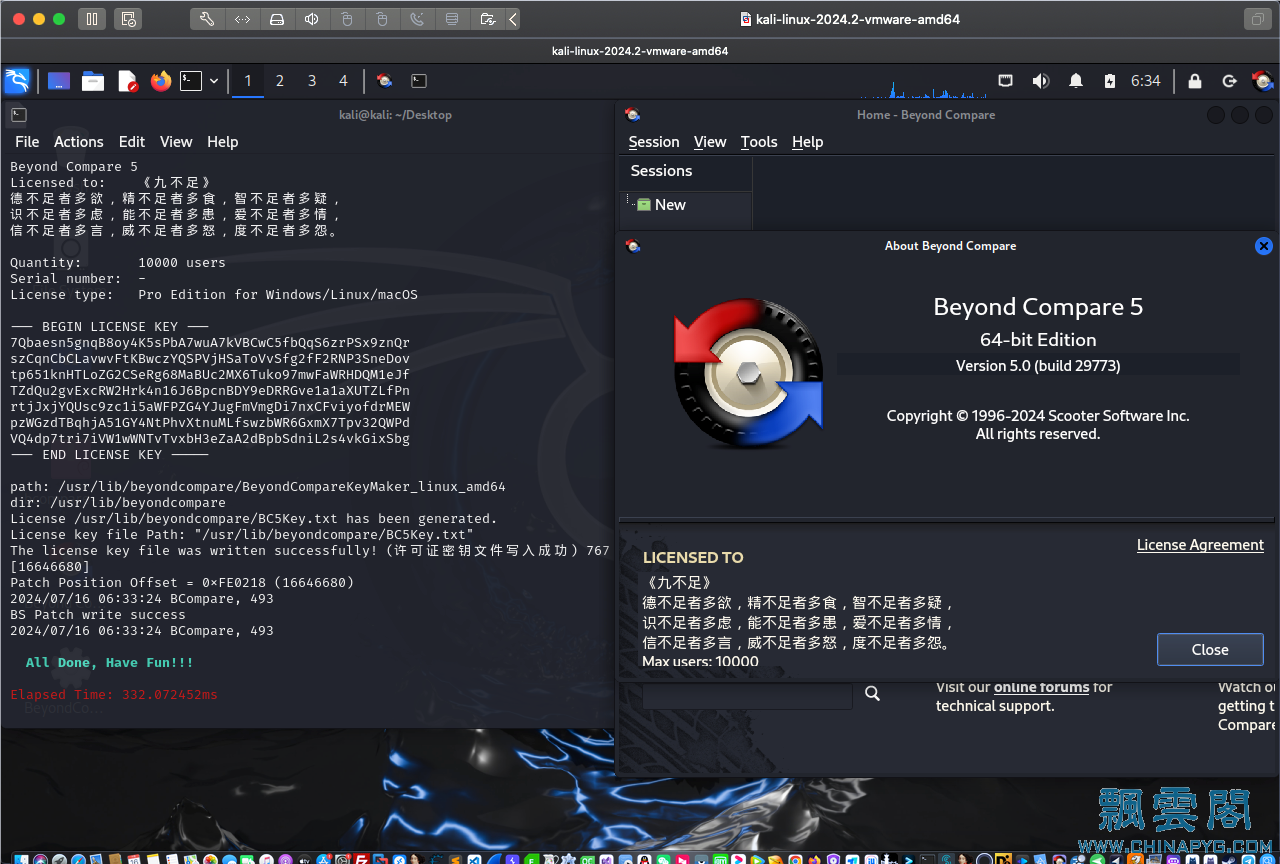Click the VMware sound card speaker icon
This screenshot has width=1280, height=864.
(x=312, y=19)
